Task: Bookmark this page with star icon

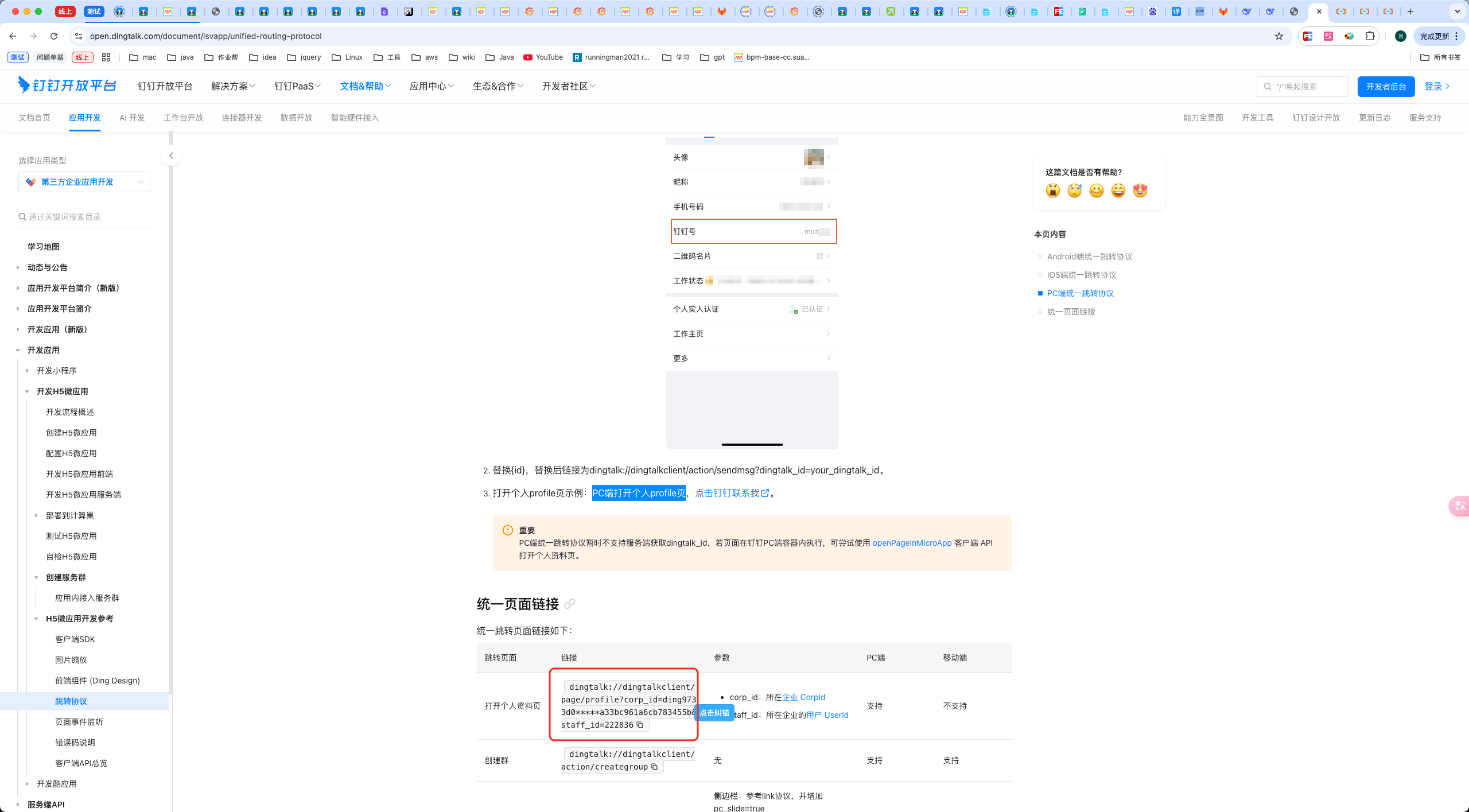Action: (1279, 36)
